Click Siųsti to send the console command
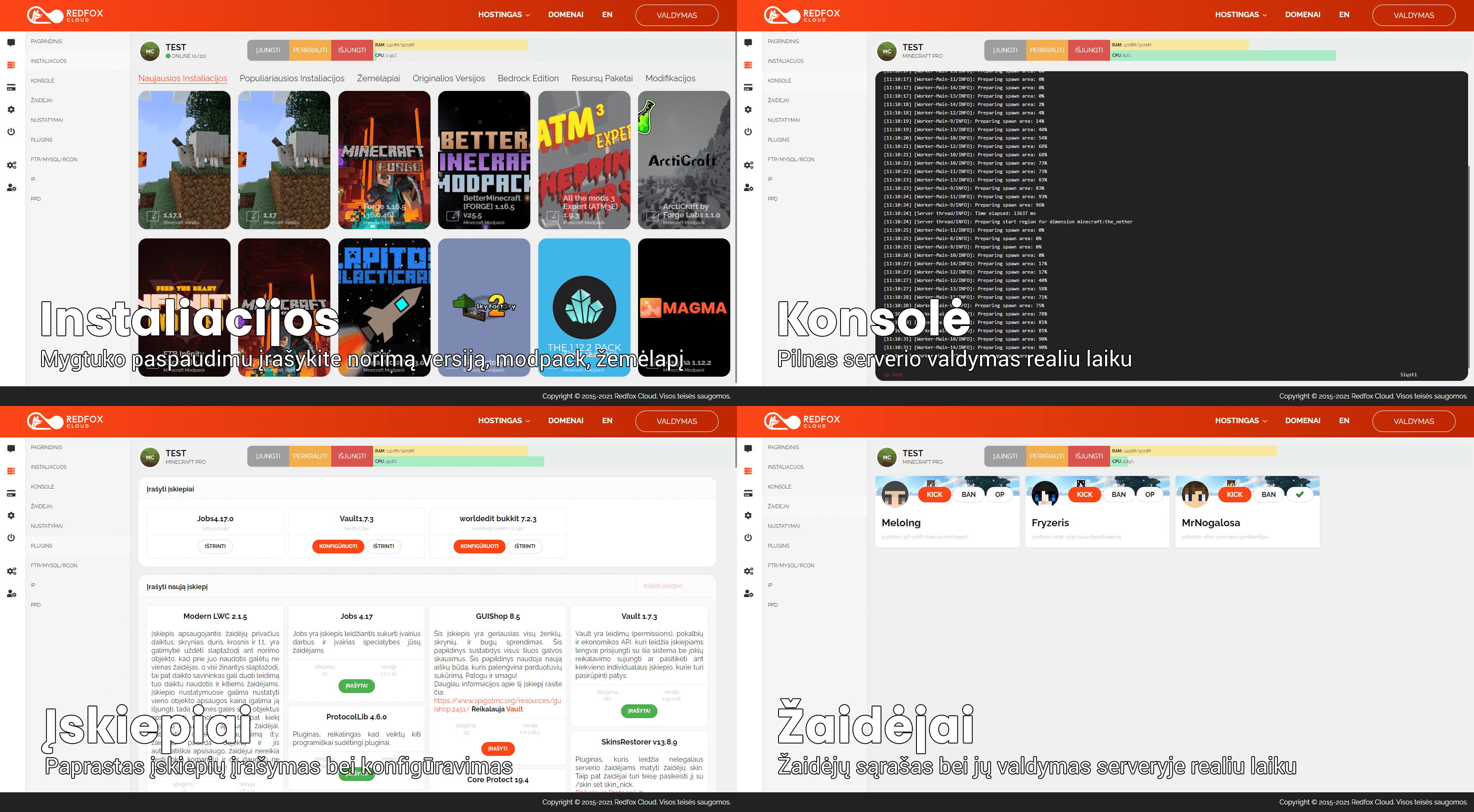This screenshot has width=1474, height=812. (1408, 375)
